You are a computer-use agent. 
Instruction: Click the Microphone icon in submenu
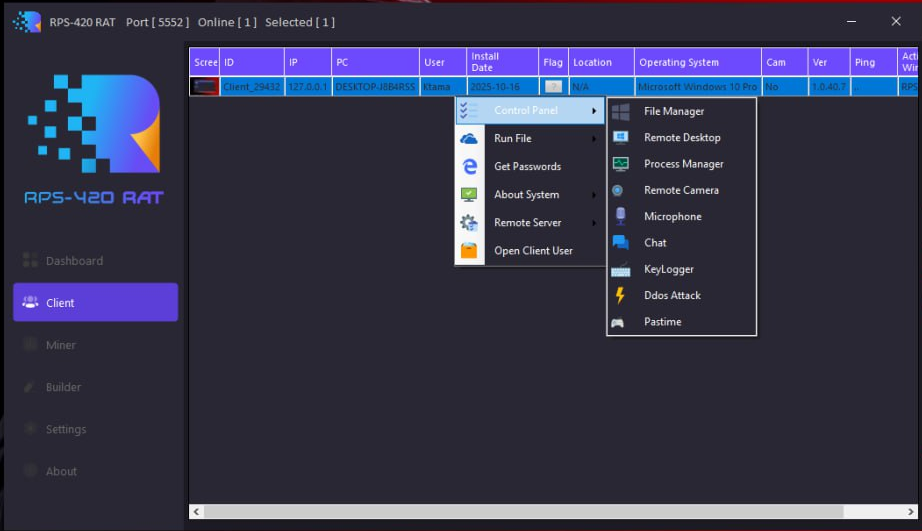click(620, 216)
